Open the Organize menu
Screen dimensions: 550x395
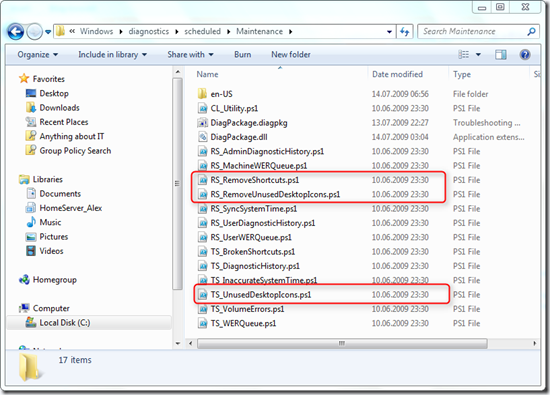point(38,55)
